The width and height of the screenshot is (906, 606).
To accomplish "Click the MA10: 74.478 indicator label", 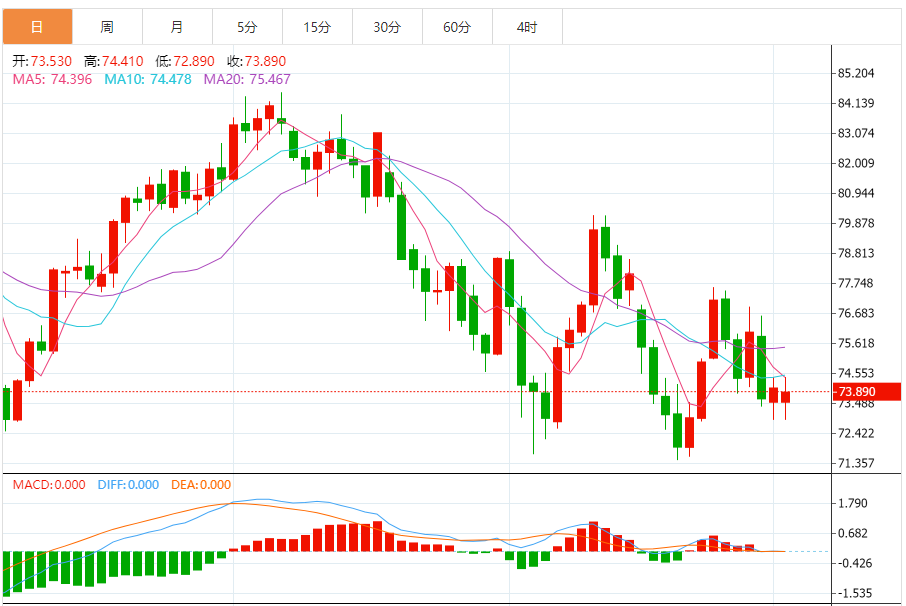I will 148,79.
